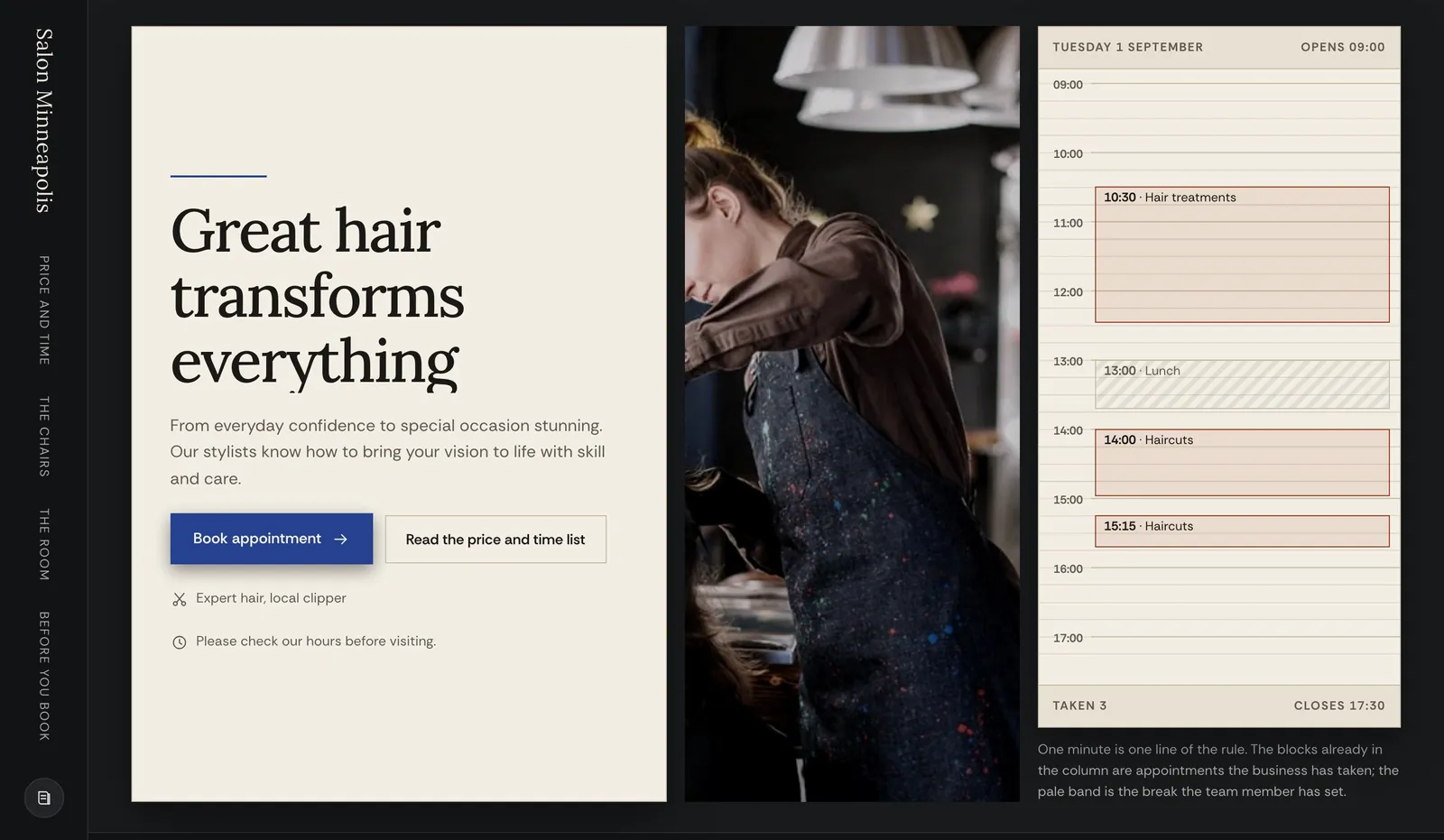Click the 09:00 time label

(x=1068, y=85)
